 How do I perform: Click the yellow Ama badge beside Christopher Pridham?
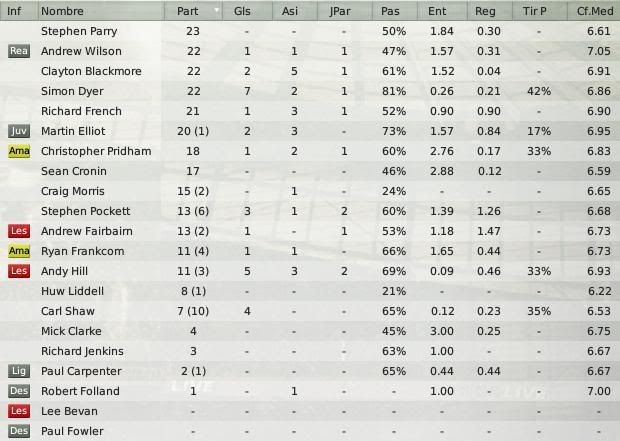coord(19,151)
